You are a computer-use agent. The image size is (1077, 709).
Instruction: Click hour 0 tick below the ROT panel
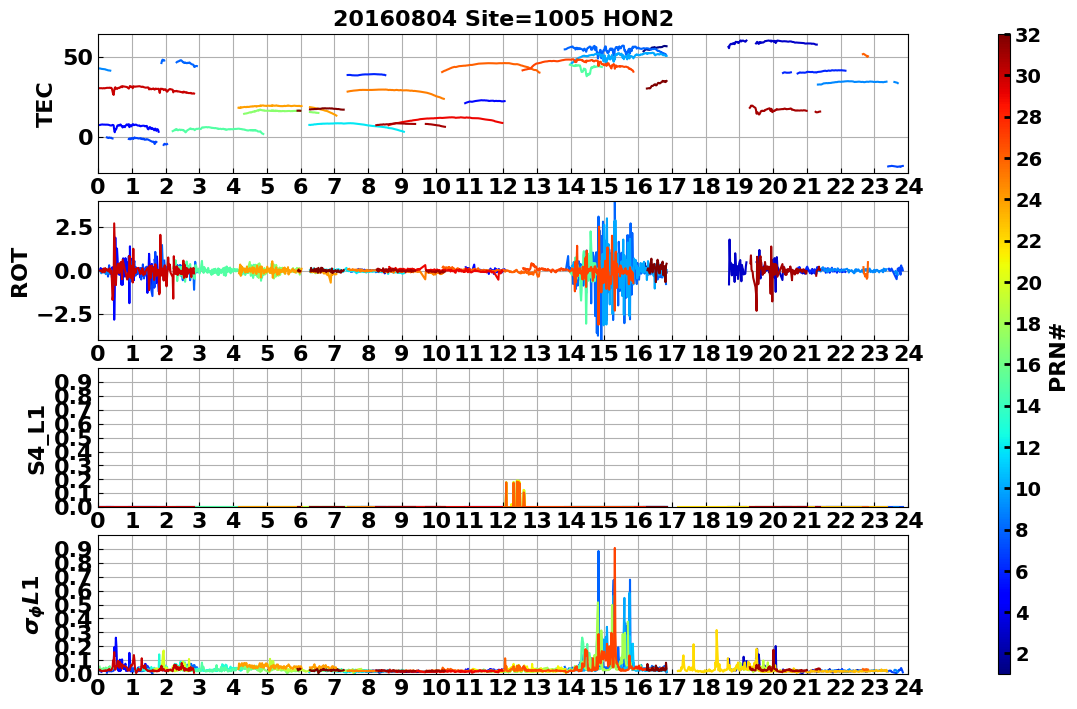[x=98, y=353]
